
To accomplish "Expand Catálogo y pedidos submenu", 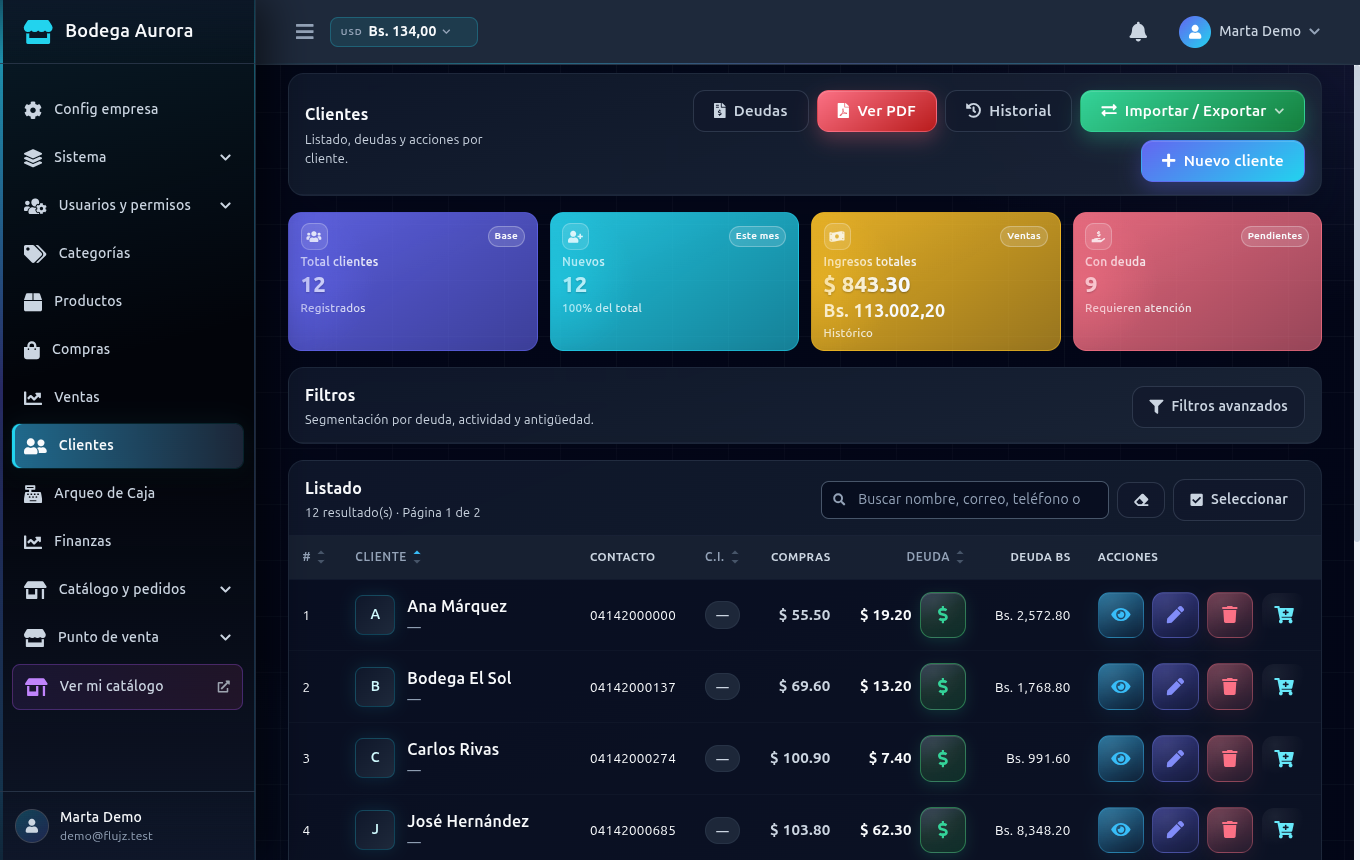I will click(128, 589).
